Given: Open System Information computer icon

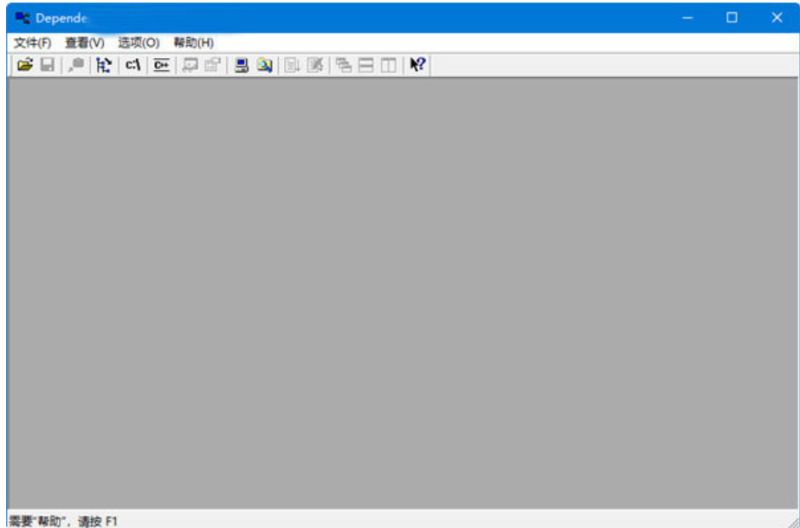Looking at the screenshot, I should (x=241, y=65).
